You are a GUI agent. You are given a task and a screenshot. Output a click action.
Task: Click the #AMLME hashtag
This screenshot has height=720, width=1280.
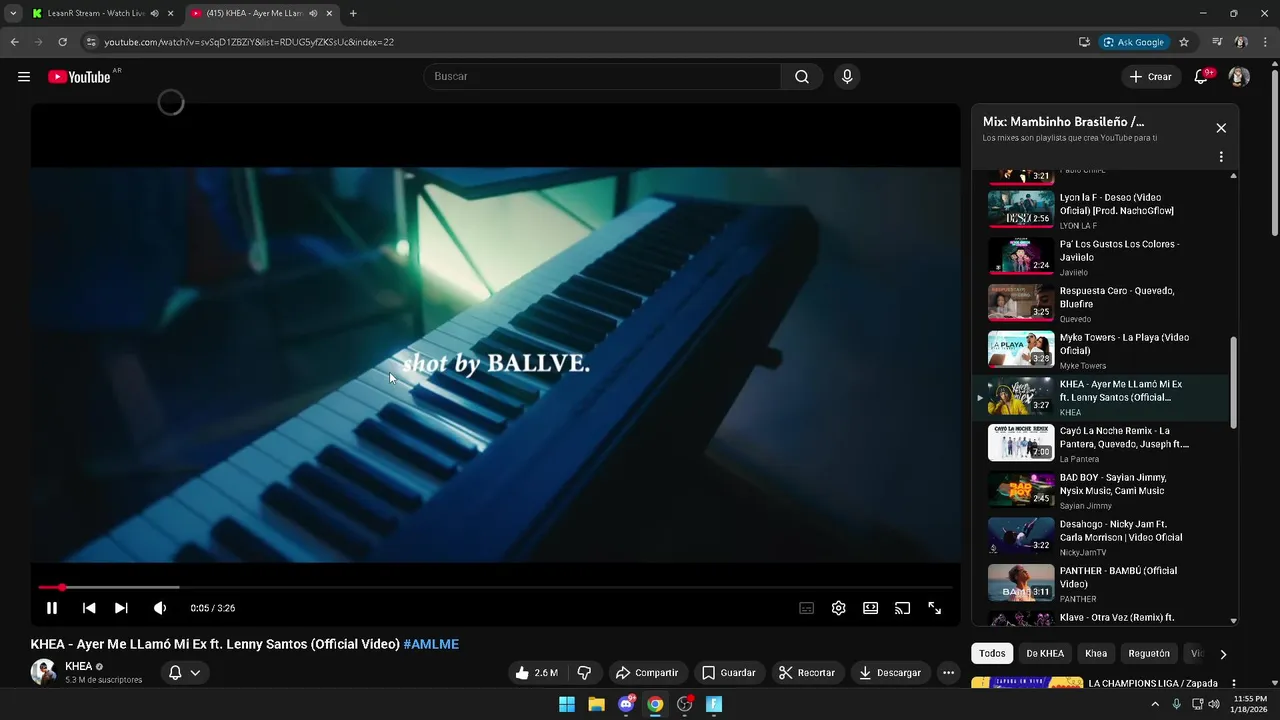pos(431,644)
